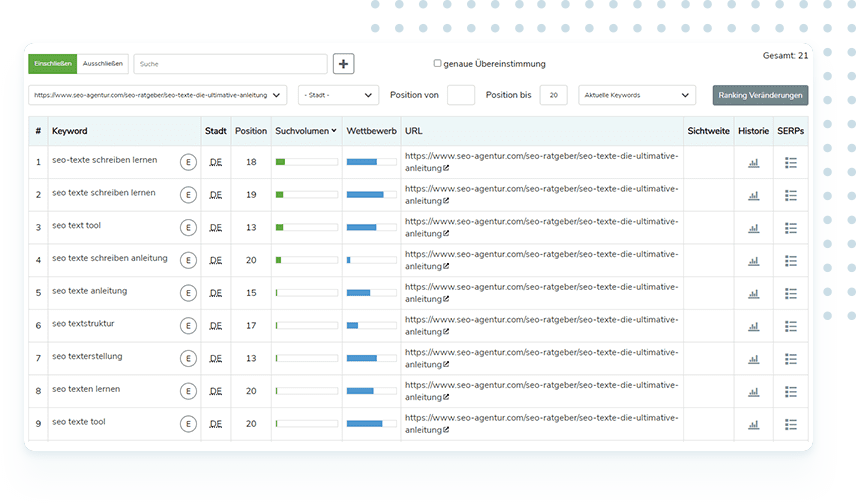Open history chart for seo texte tool
This screenshot has height=503, width=856.
753,425
